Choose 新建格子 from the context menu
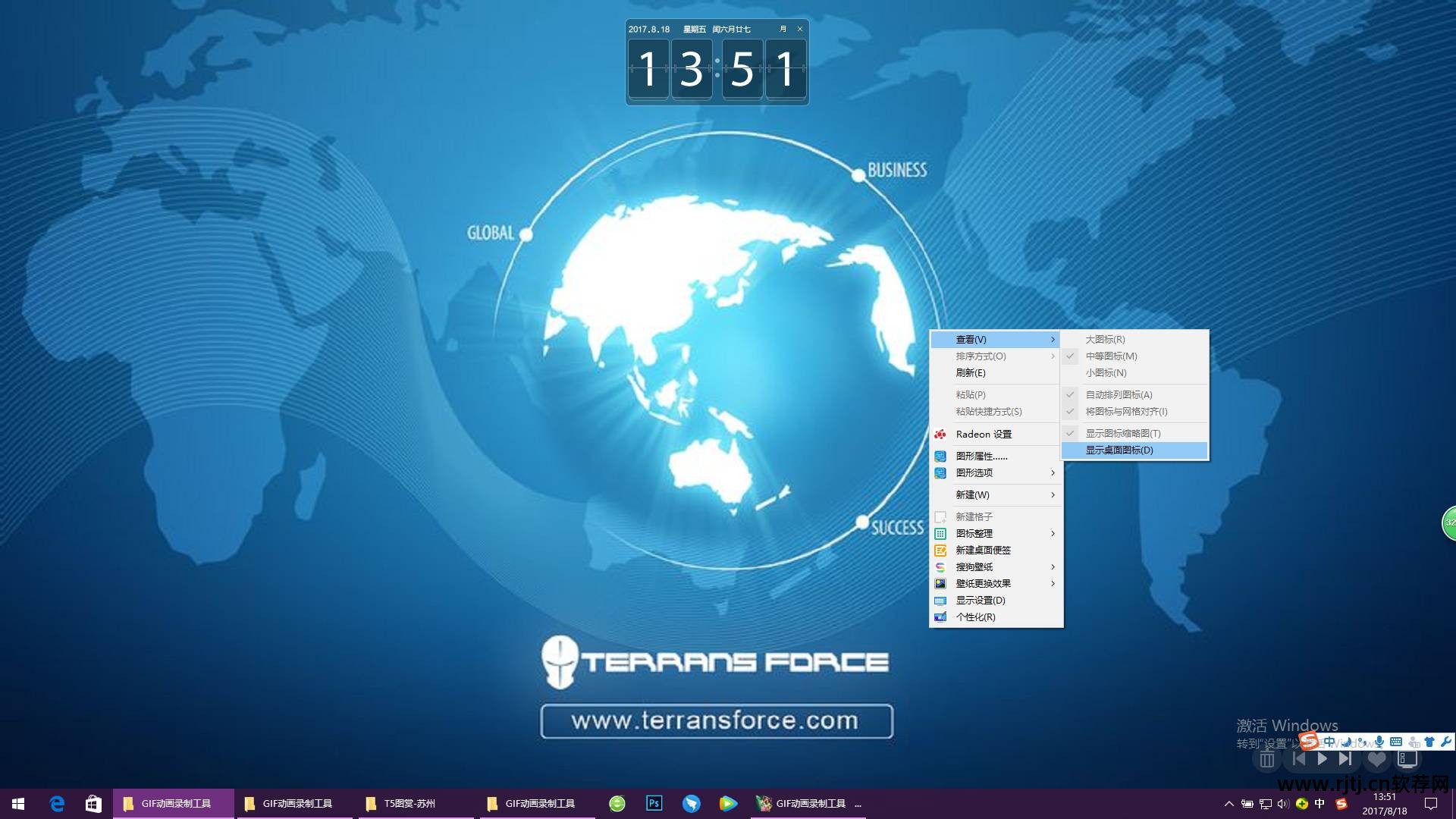 tap(996, 516)
